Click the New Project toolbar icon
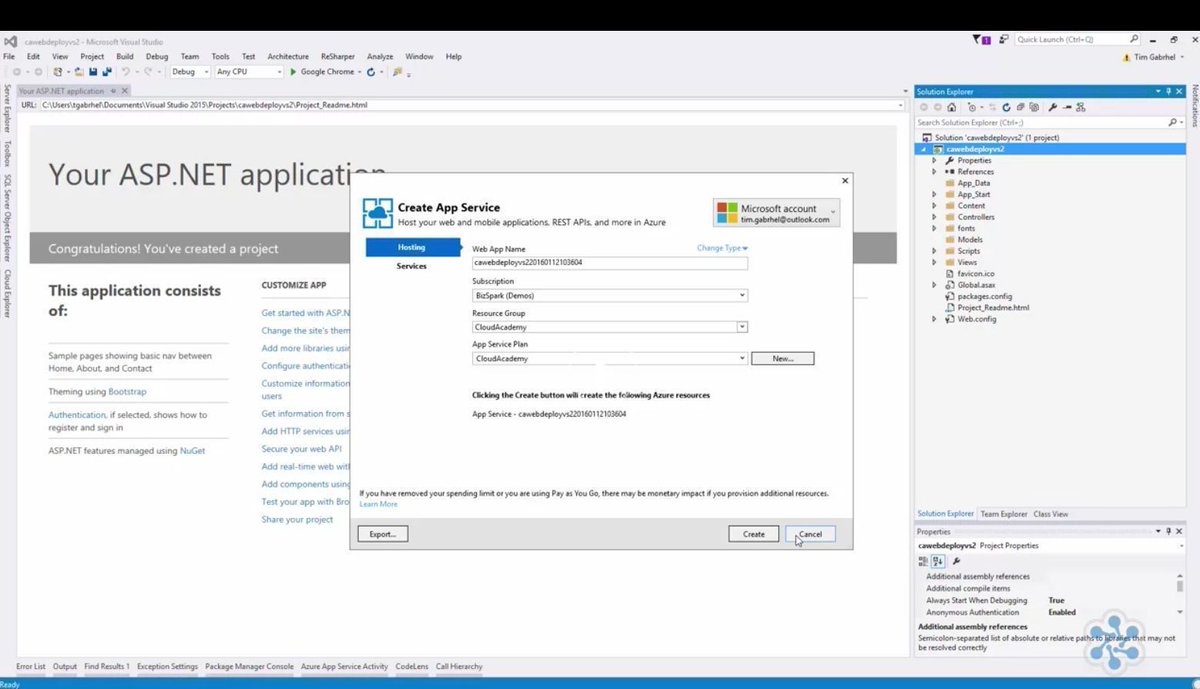Image resolution: width=1200 pixels, height=689 pixels. [x=57, y=72]
